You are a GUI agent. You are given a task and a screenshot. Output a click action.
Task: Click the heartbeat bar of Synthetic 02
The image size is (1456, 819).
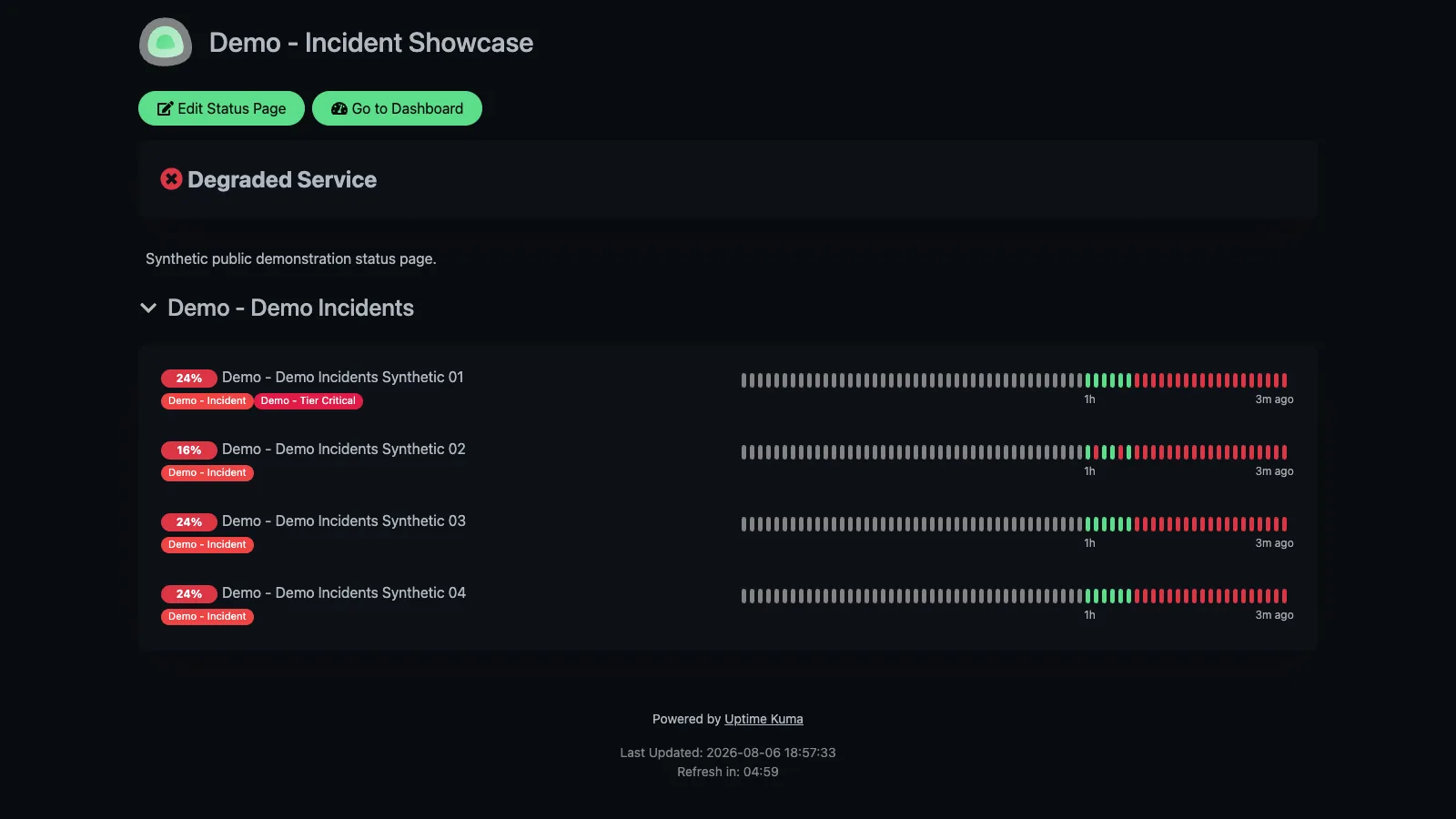[1015, 452]
